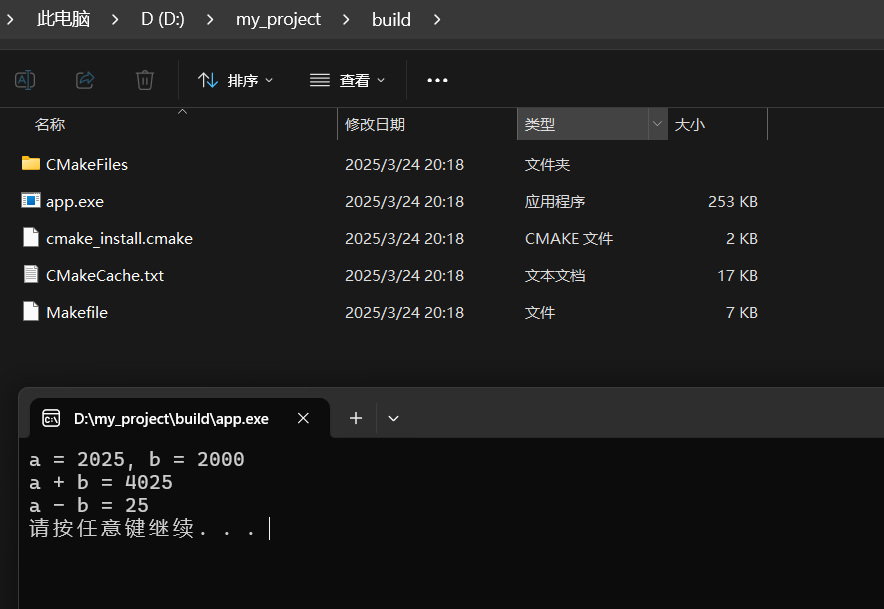Select the app.exe application icon
This screenshot has width=884, height=609.
pyautogui.click(x=31, y=201)
